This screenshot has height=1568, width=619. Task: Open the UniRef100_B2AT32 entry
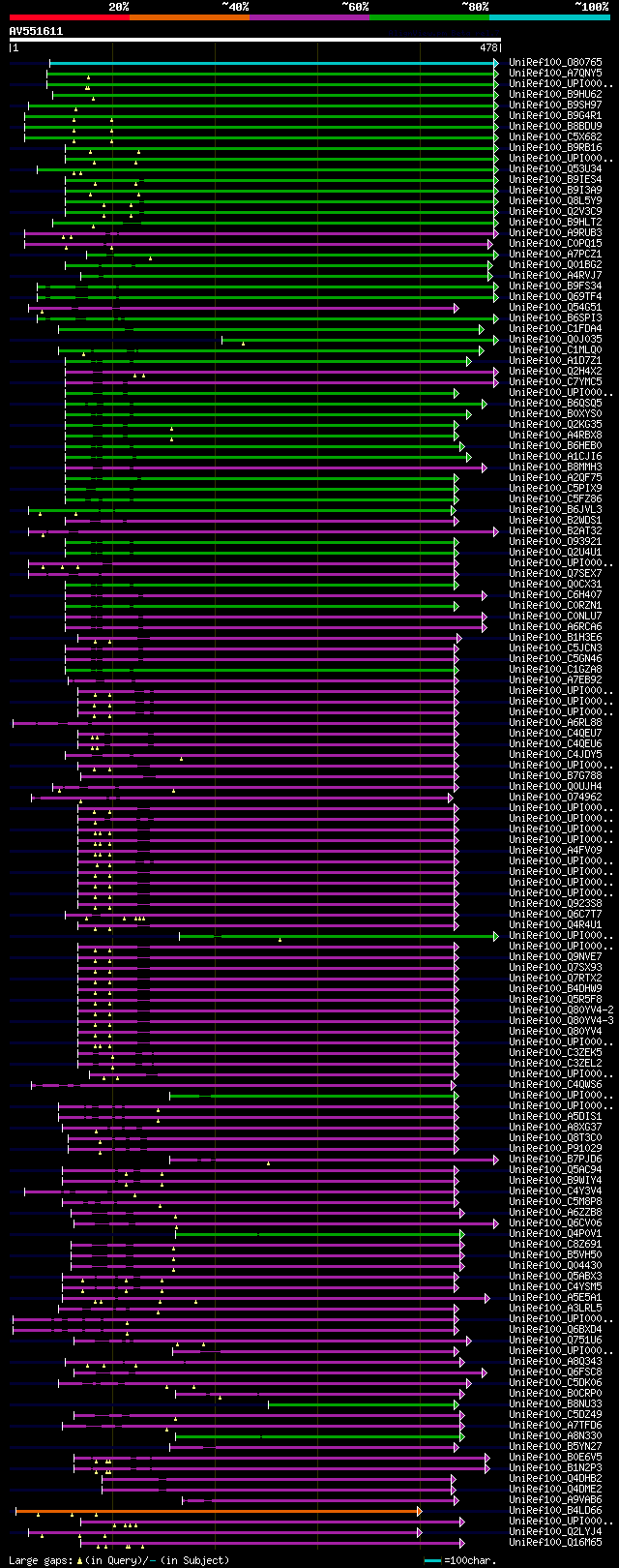[555, 530]
